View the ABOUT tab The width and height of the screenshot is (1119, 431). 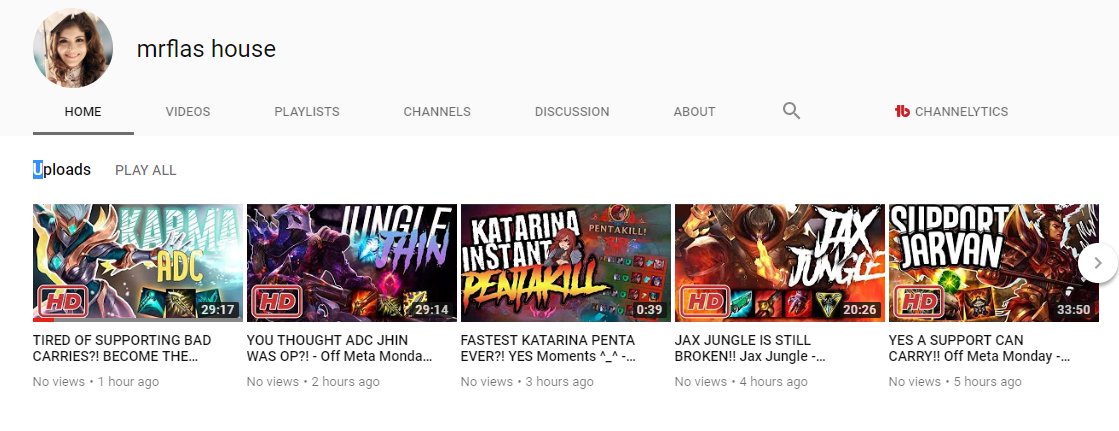click(694, 111)
